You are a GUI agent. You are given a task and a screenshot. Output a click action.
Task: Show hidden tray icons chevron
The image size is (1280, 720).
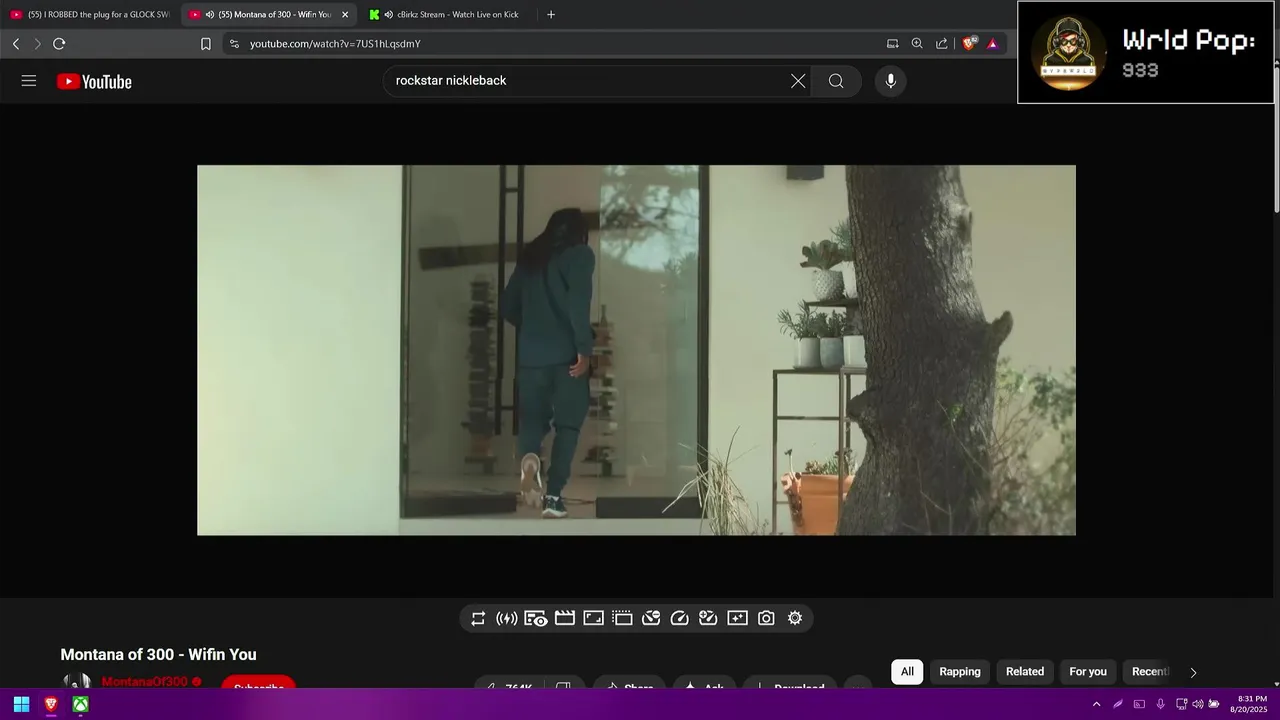coord(1096,704)
